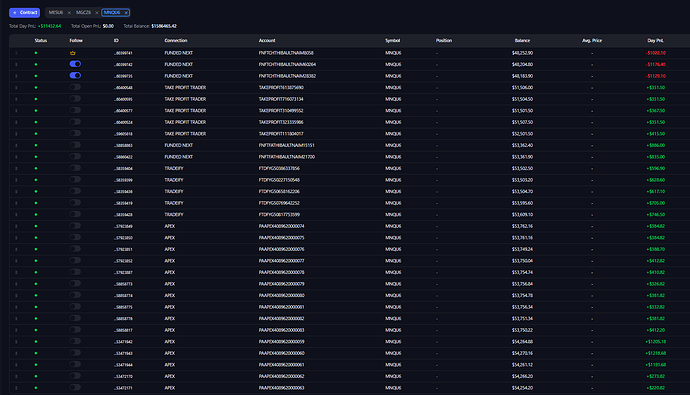Sort by the ID column header
The height and width of the screenshot is (395, 690).
pos(116,40)
